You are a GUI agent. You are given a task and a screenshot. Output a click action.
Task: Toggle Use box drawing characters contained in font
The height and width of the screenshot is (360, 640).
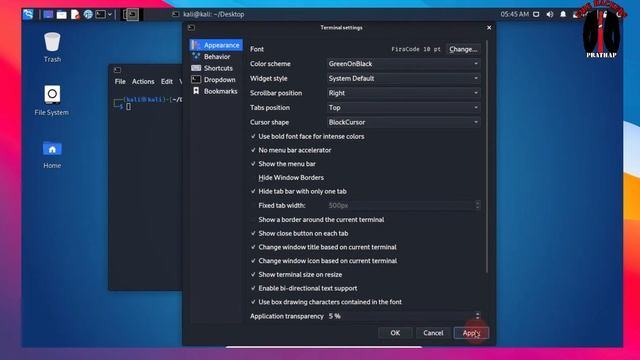point(326,302)
